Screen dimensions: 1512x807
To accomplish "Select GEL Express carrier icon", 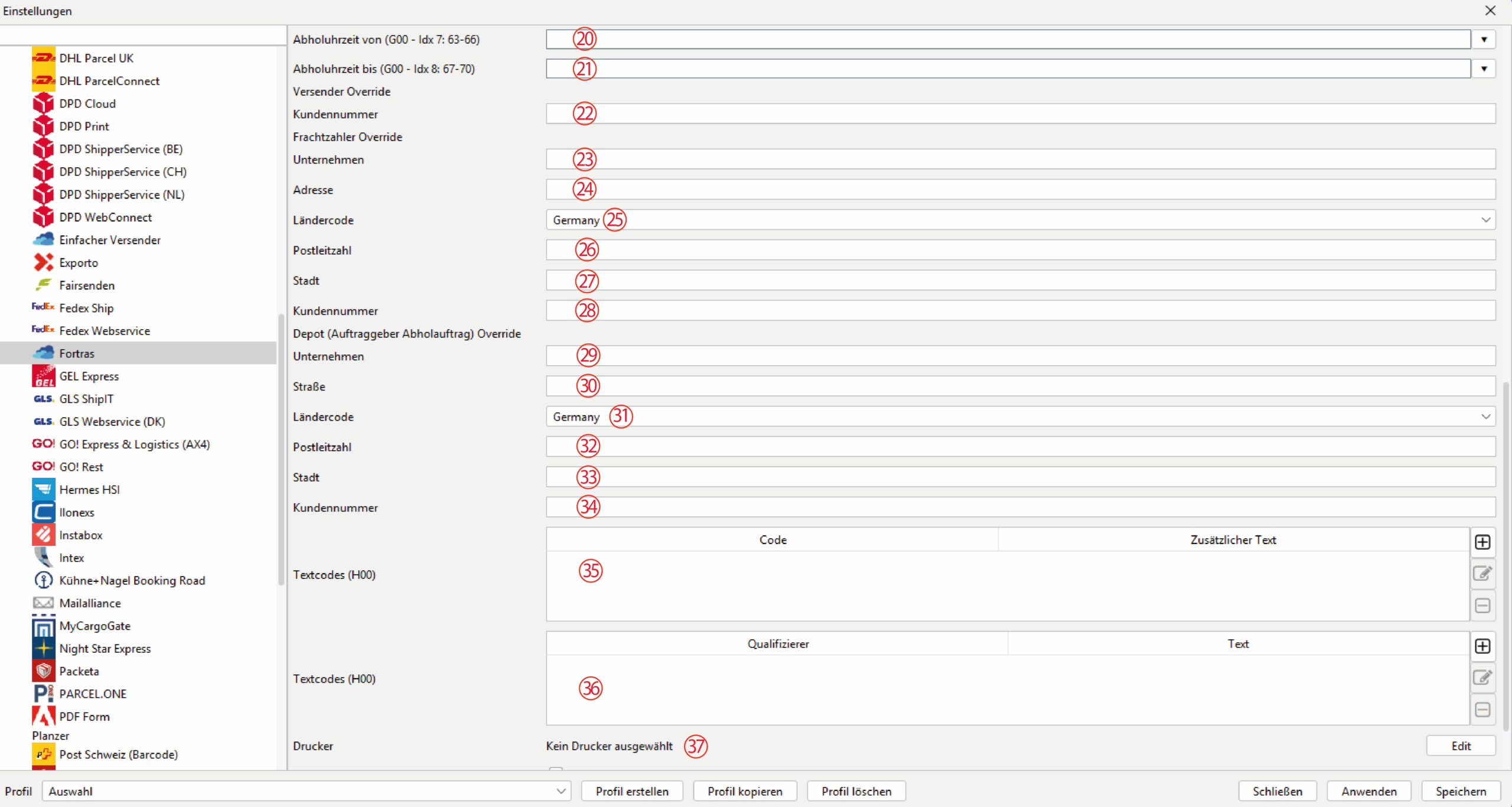I will [44, 376].
